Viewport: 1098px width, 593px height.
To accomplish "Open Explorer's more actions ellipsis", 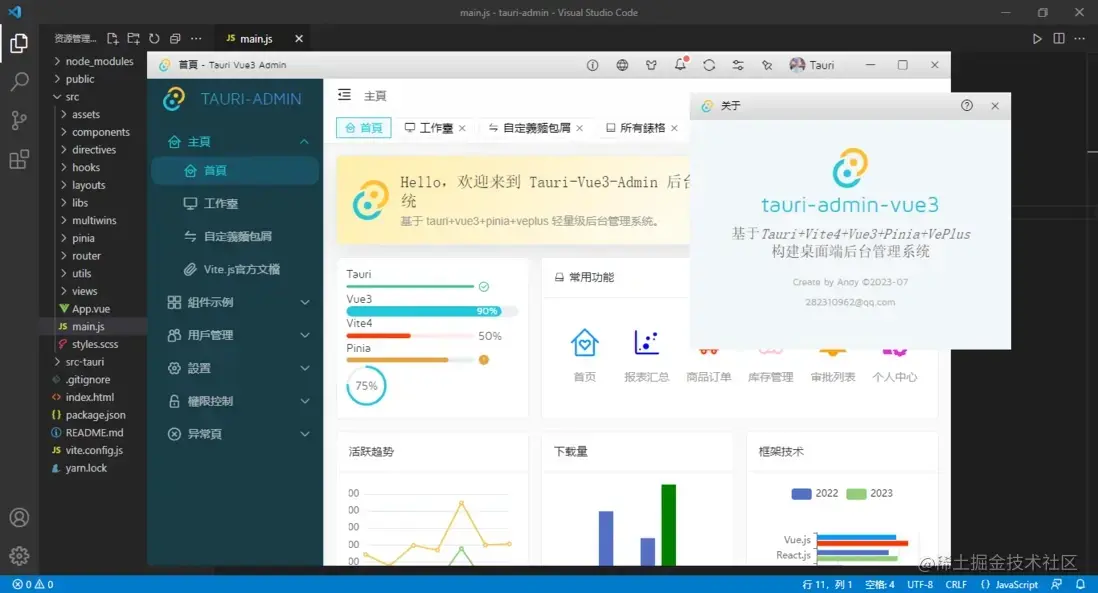I will (x=196, y=39).
